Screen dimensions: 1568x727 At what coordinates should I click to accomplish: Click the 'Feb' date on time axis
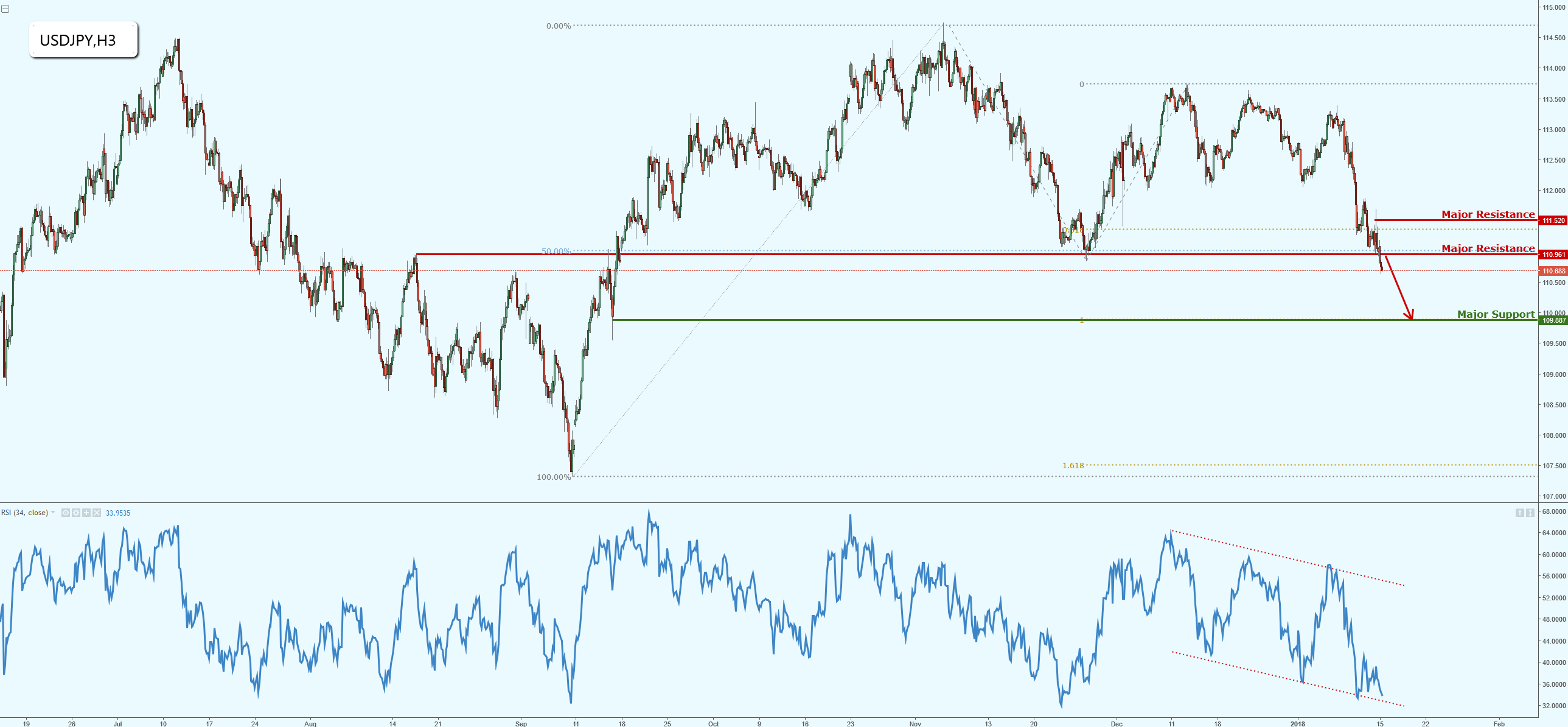point(1499,723)
